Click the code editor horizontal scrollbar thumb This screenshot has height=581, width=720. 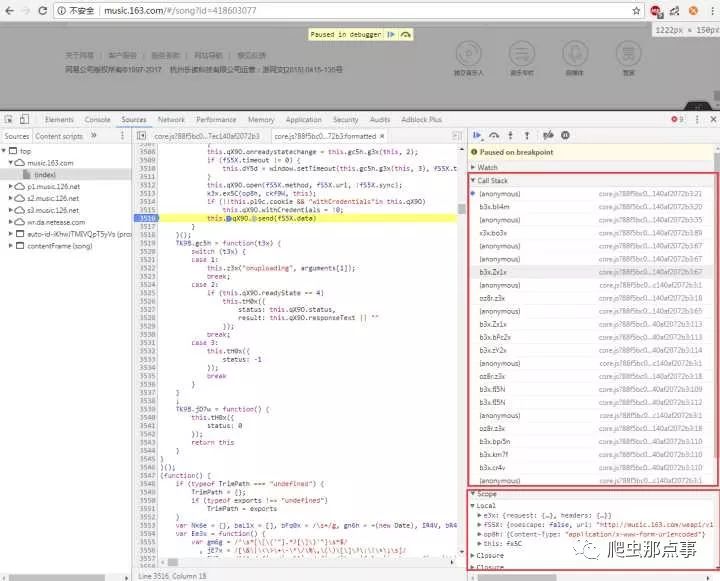coord(173,563)
